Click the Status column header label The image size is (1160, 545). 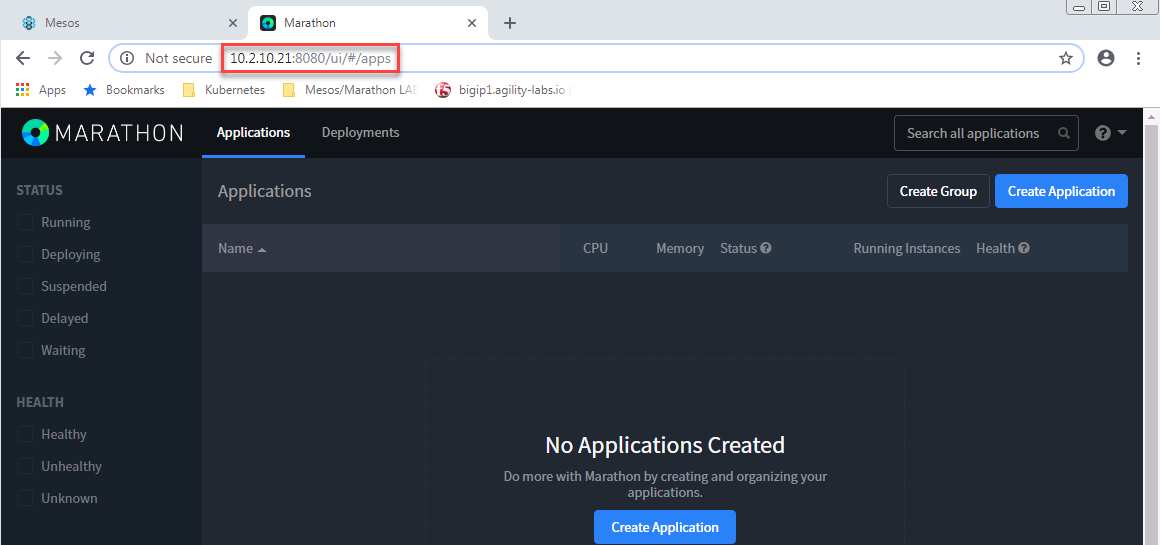pyautogui.click(x=738, y=248)
